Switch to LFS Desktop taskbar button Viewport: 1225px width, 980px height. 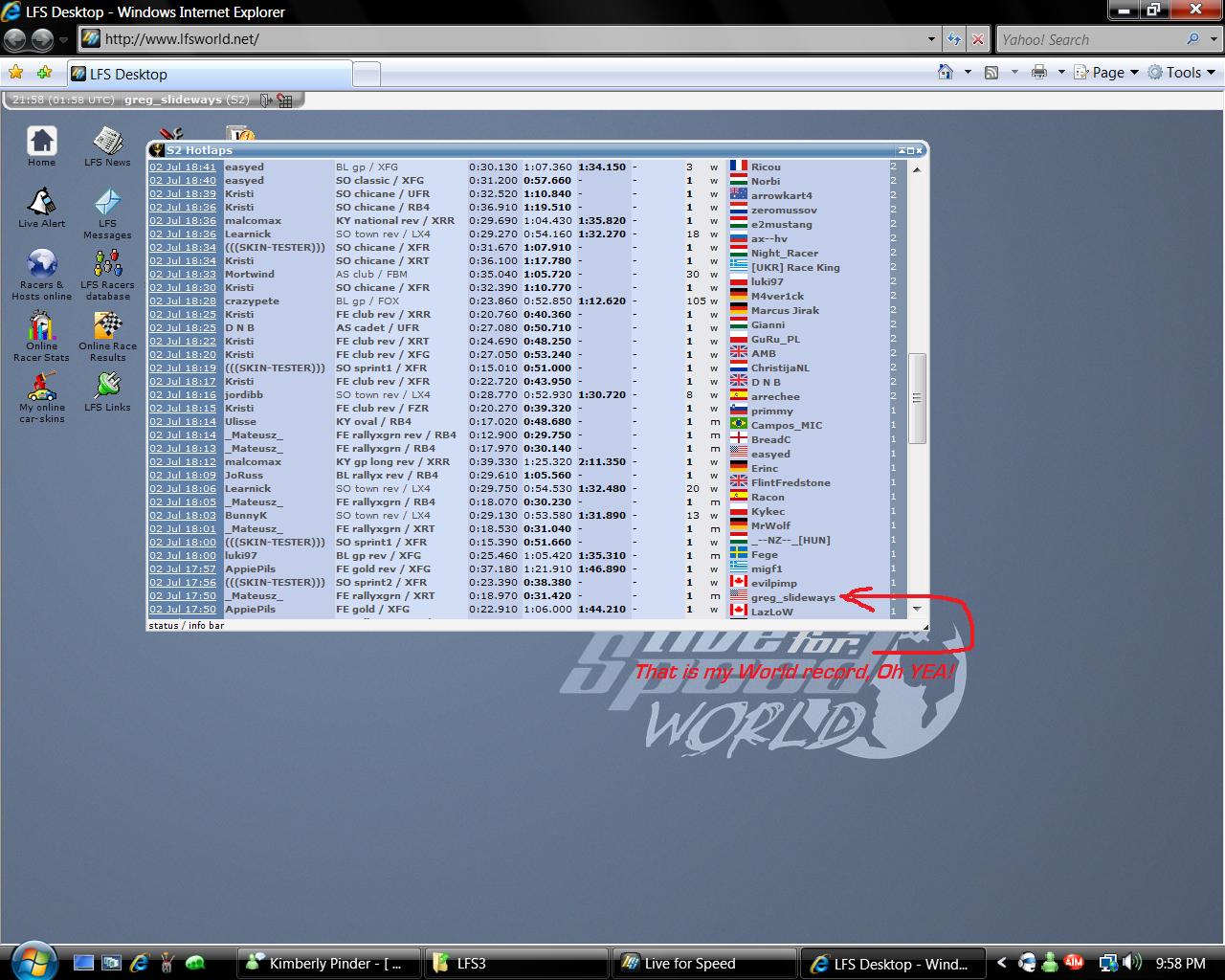click(x=891, y=964)
